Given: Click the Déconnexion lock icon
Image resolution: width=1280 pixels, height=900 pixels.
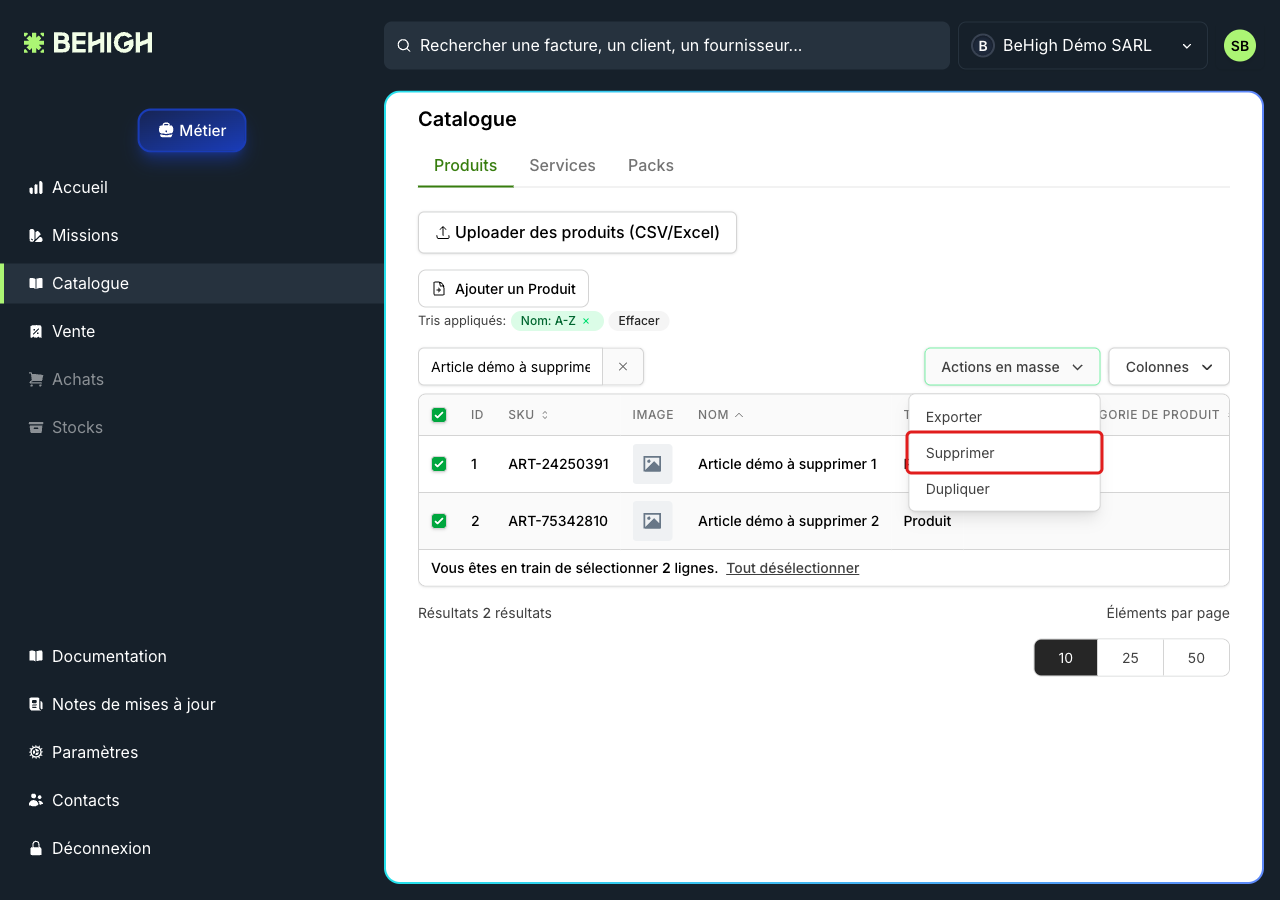Looking at the screenshot, I should (x=36, y=848).
